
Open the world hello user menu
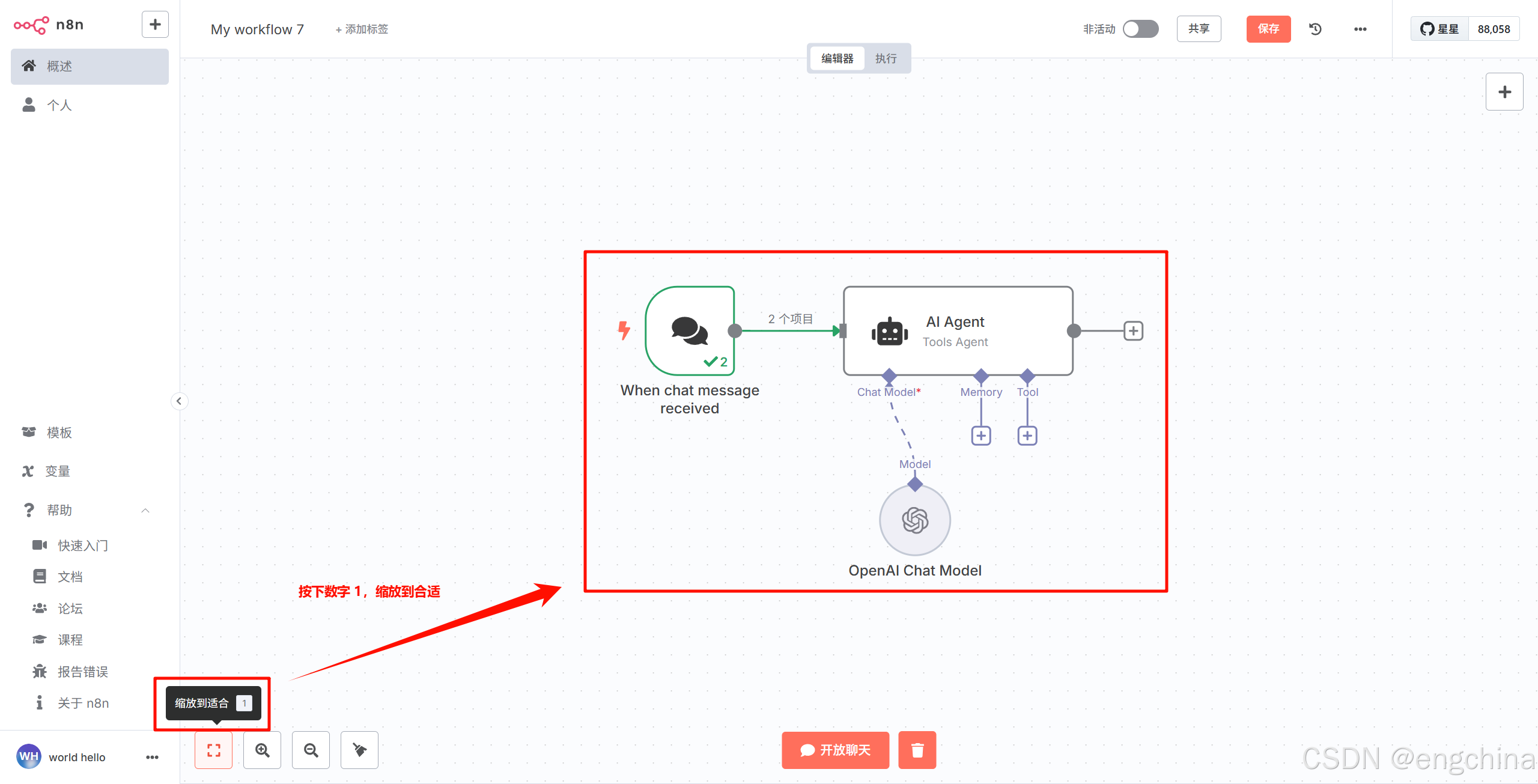coord(152,757)
